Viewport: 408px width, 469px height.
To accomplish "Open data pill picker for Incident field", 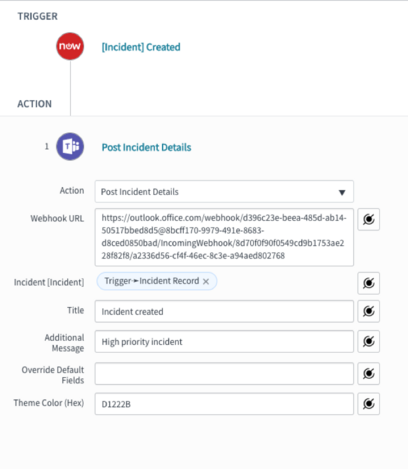I will [x=369, y=283].
